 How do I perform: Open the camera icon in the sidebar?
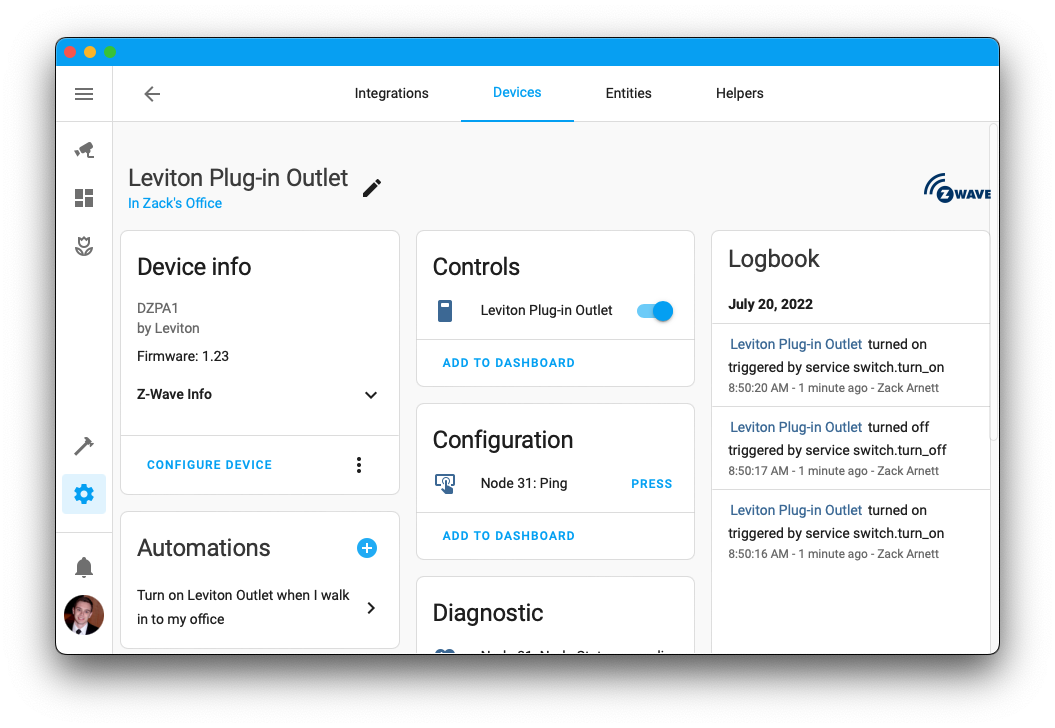[84, 149]
